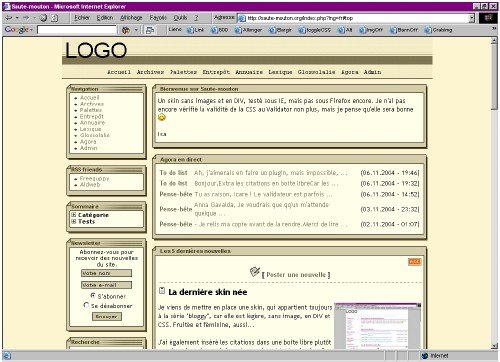This screenshot has height=362, width=500.
Task: Click the Votre e-mail input field
Action: [106, 285]
